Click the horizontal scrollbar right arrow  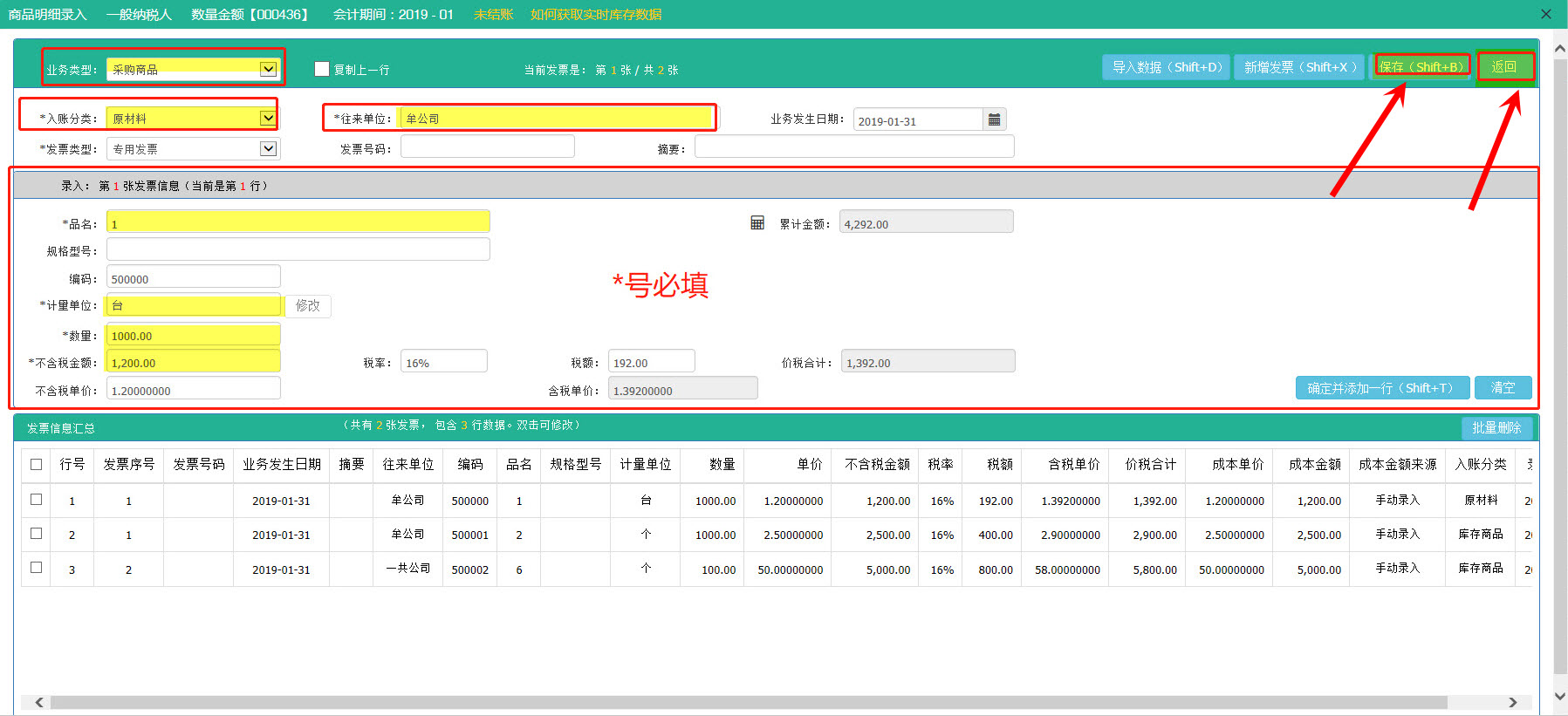(1513, 702)
